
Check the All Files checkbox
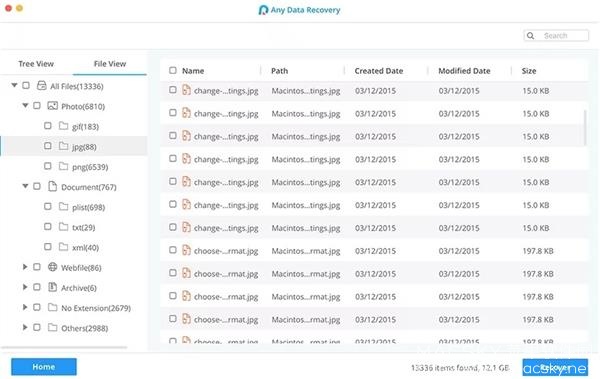tap(26, 85)
